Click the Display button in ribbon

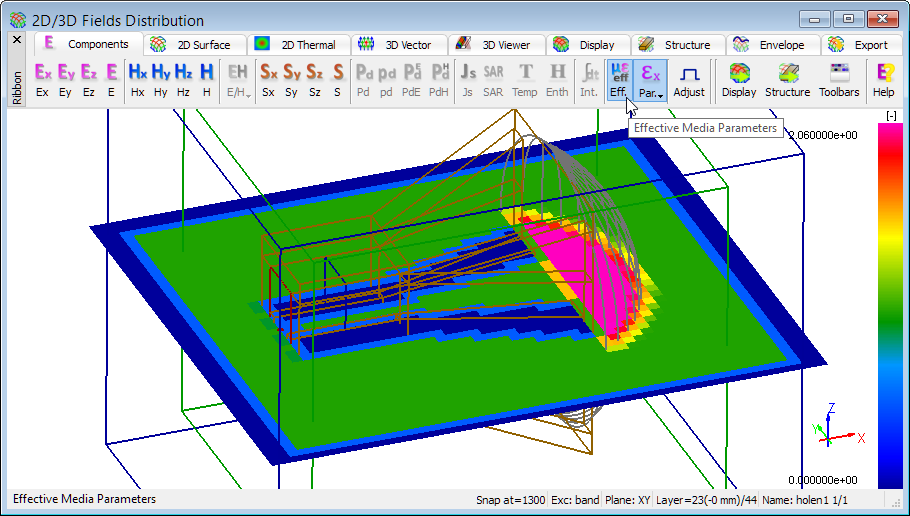coord(739,79)
